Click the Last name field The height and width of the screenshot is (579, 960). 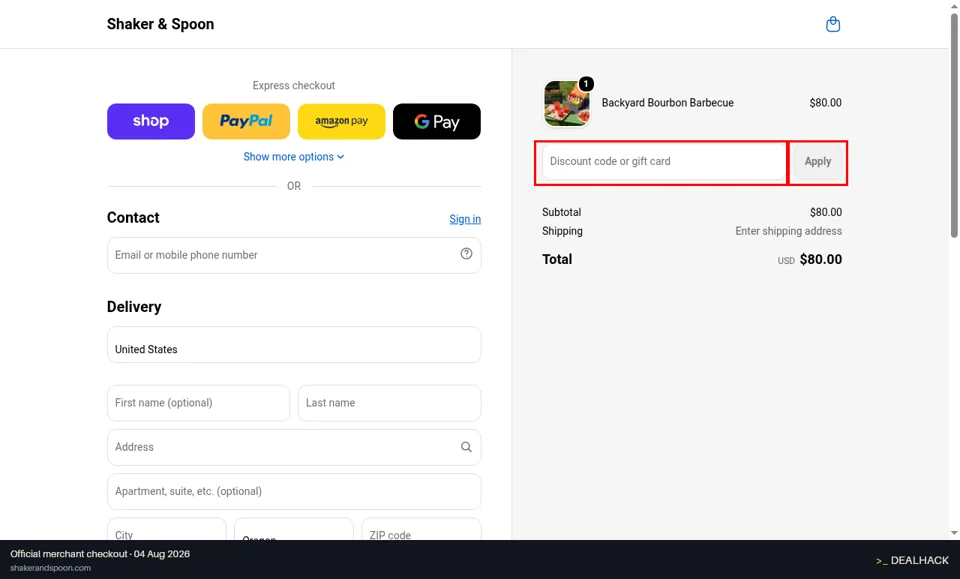click(x=389, y=403)
